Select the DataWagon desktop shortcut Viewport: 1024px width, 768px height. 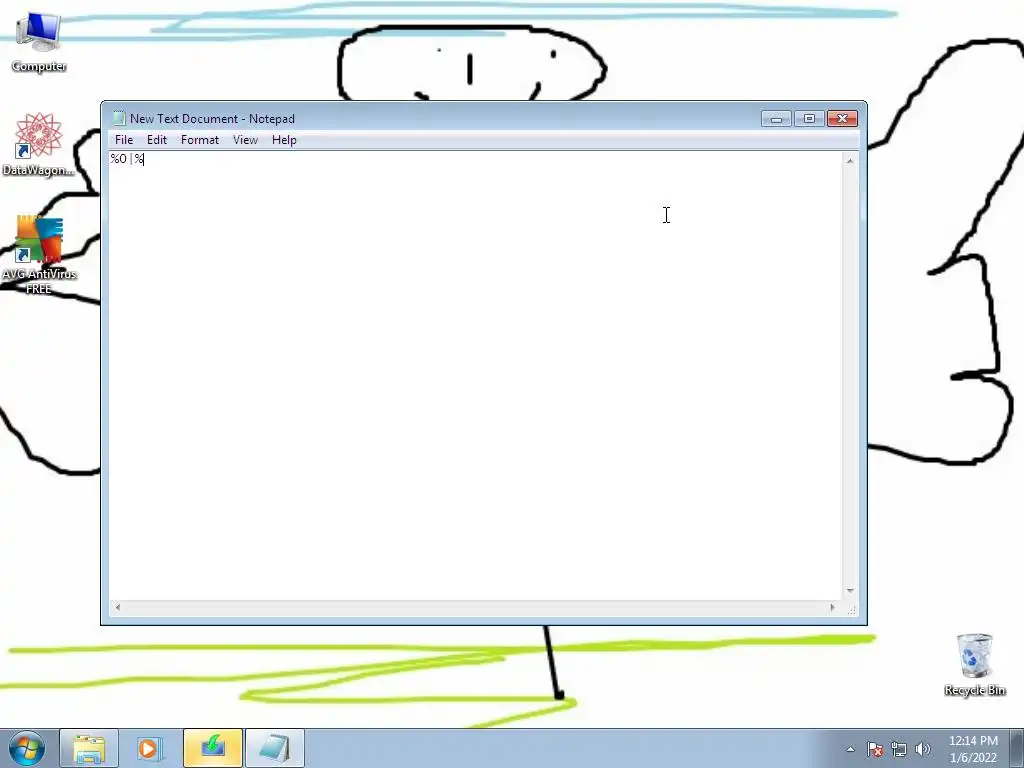click(39, 144)
